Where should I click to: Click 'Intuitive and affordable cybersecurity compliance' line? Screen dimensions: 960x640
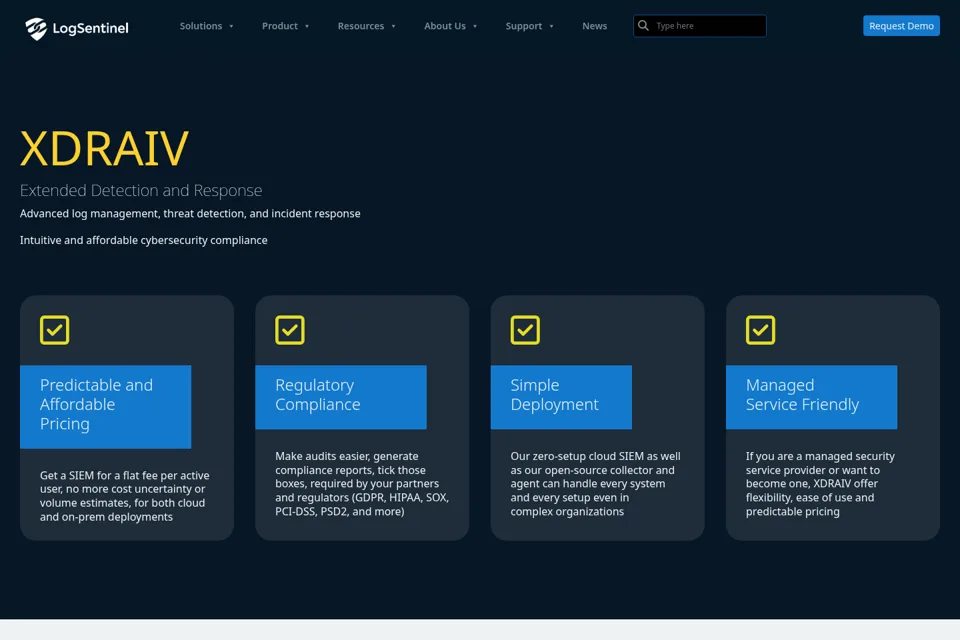[143, 240]
